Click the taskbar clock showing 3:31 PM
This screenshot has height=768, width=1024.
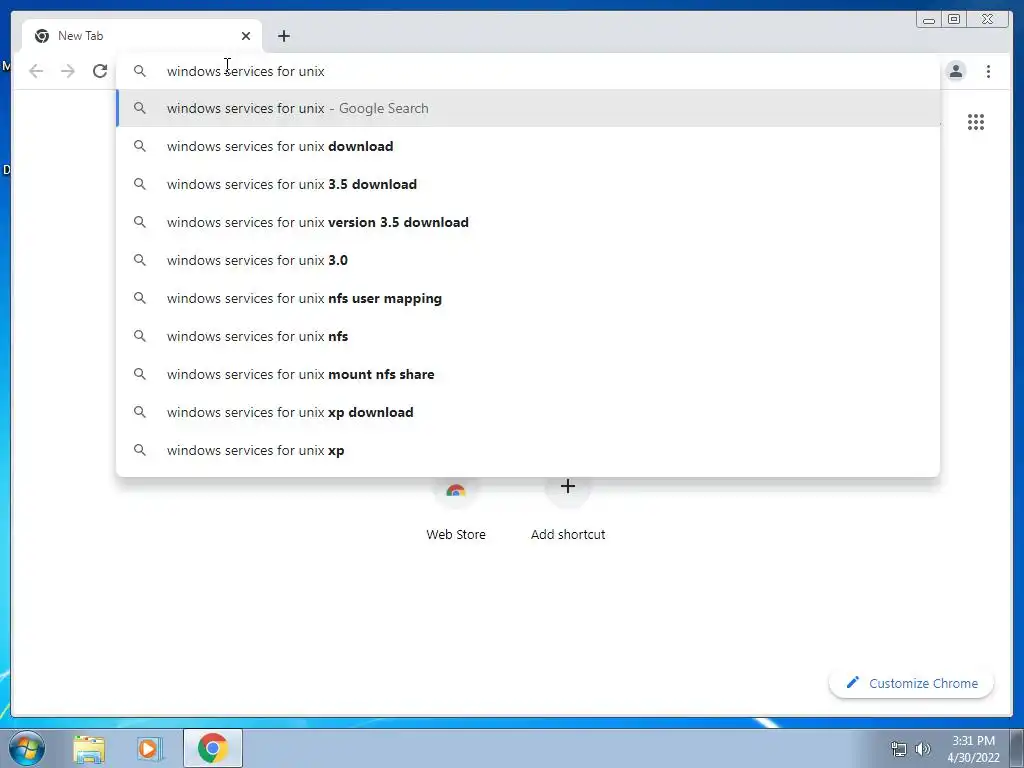point(973,749)
